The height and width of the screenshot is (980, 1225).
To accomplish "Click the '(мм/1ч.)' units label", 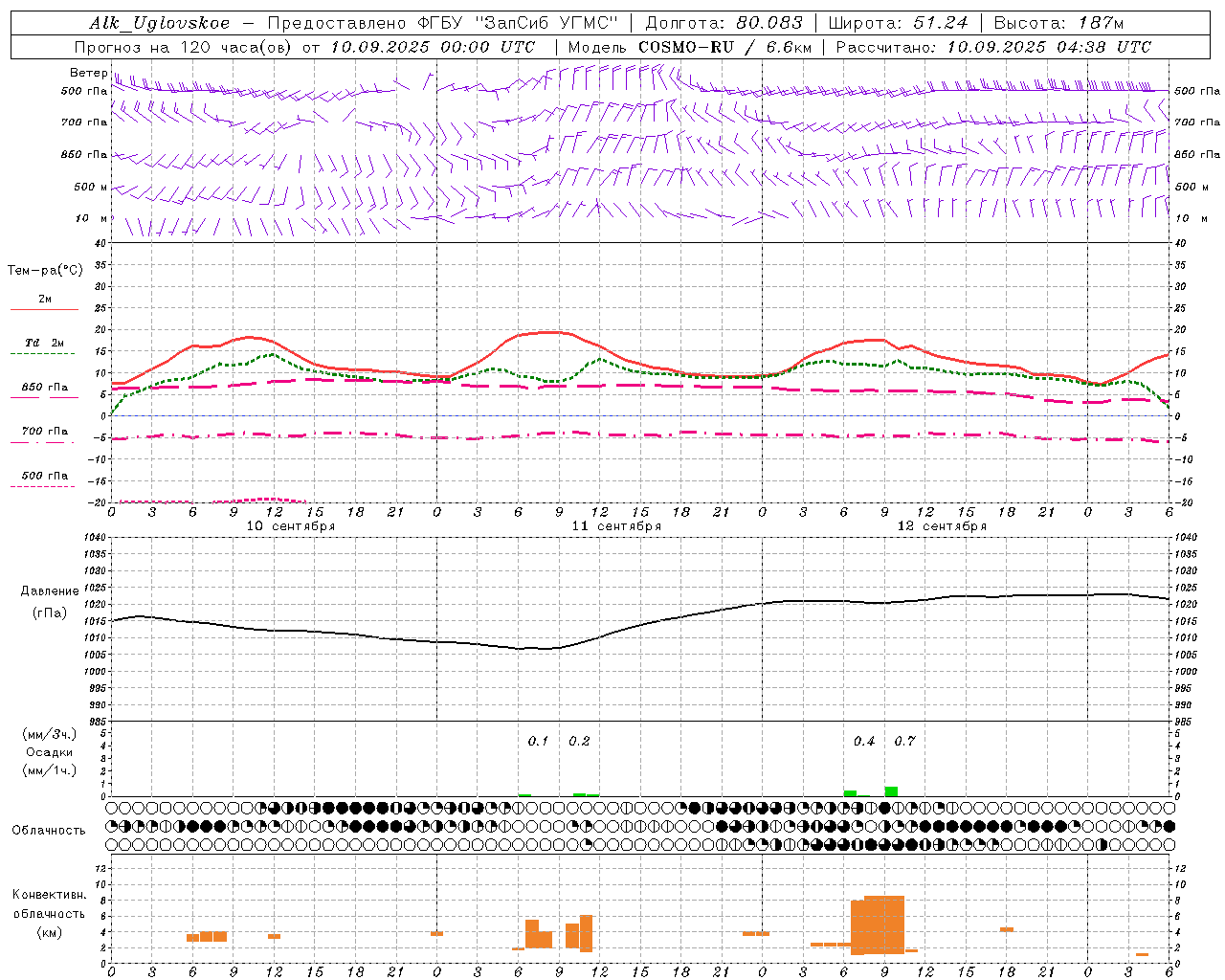I will pyautogui.click(x=49, y=770).
